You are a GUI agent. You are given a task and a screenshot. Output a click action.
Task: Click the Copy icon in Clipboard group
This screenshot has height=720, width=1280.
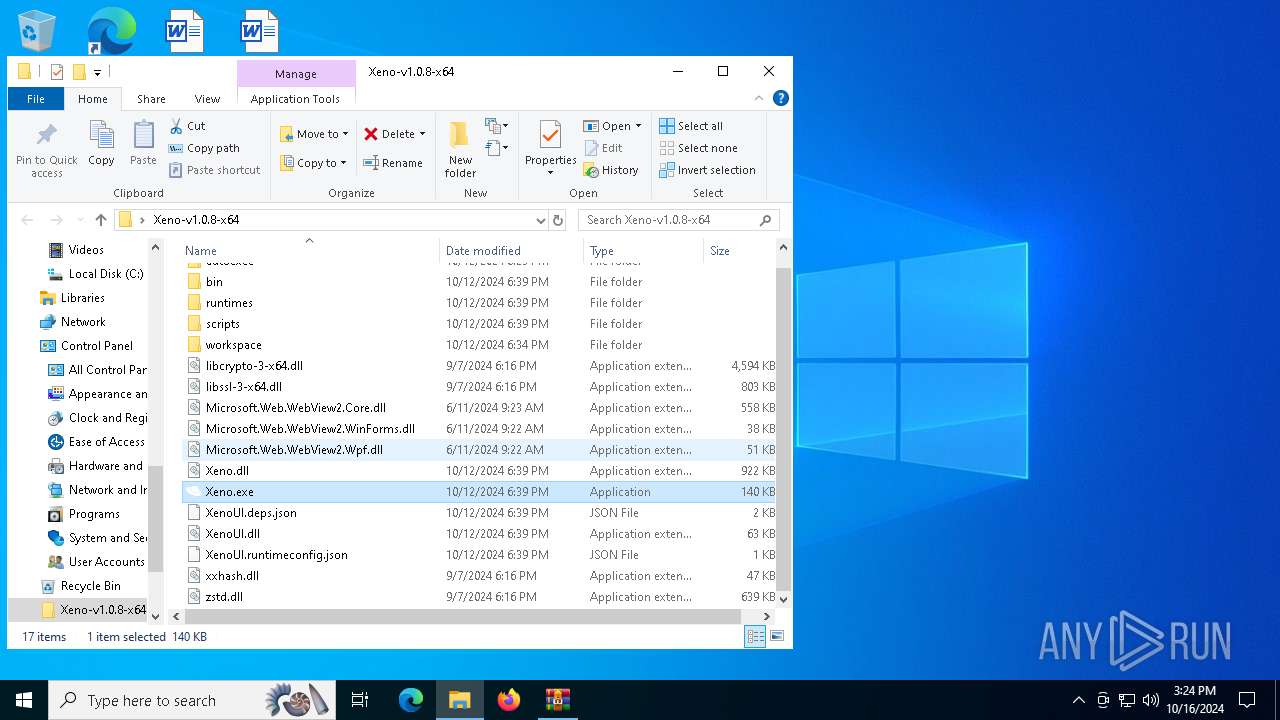coord(101,136)
